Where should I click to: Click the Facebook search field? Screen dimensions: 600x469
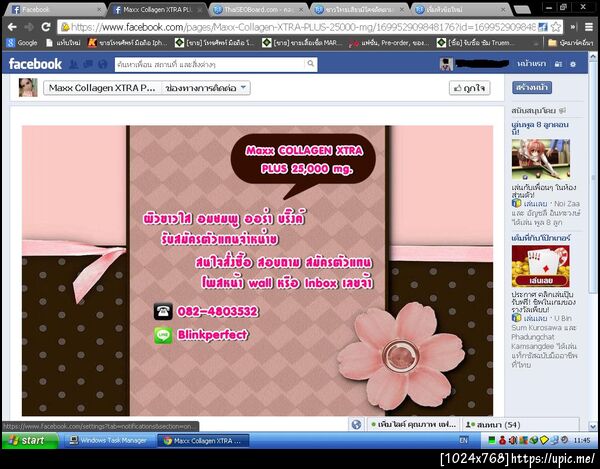(210, 64)
